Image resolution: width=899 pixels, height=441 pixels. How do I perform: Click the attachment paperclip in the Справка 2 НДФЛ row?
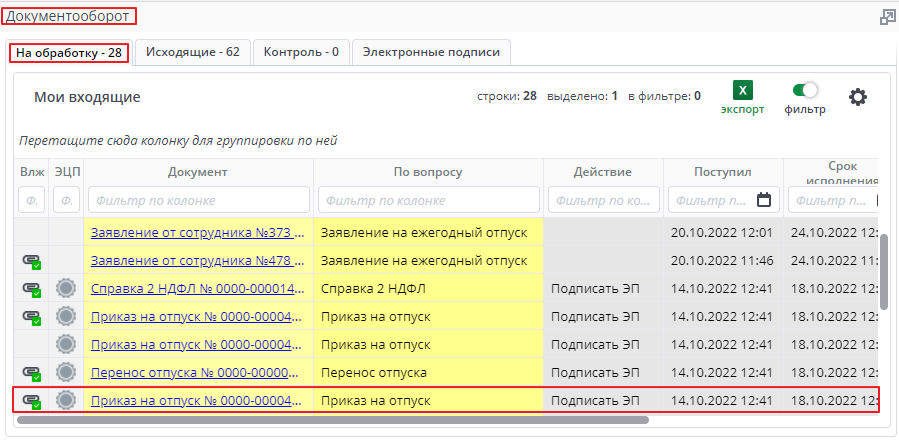tap(32, 289)
